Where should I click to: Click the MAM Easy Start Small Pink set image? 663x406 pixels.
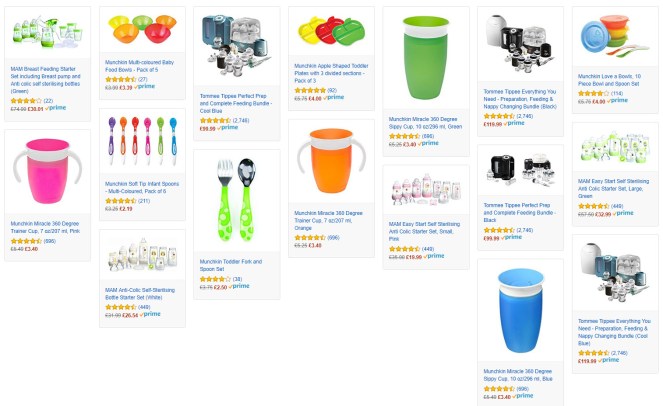(x=426, y=189)
